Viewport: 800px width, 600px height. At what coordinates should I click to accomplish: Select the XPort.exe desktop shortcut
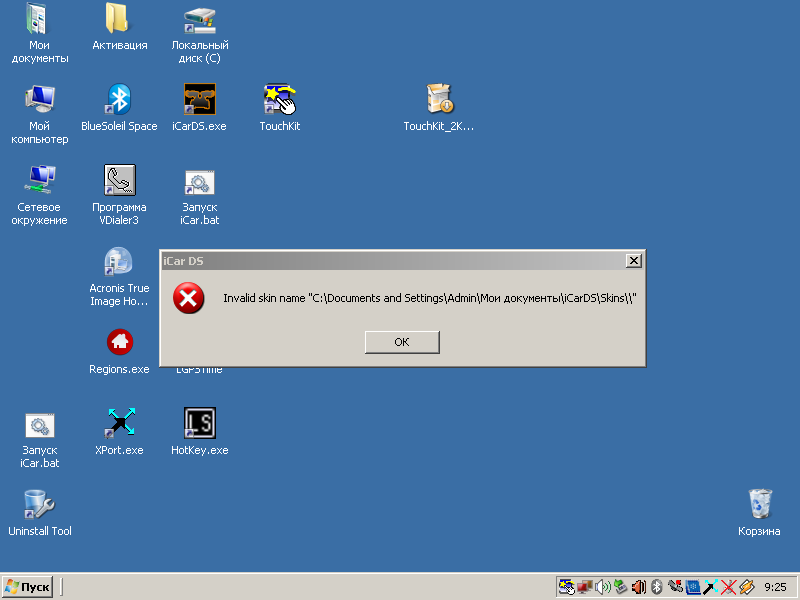click(x=119, y=432)
